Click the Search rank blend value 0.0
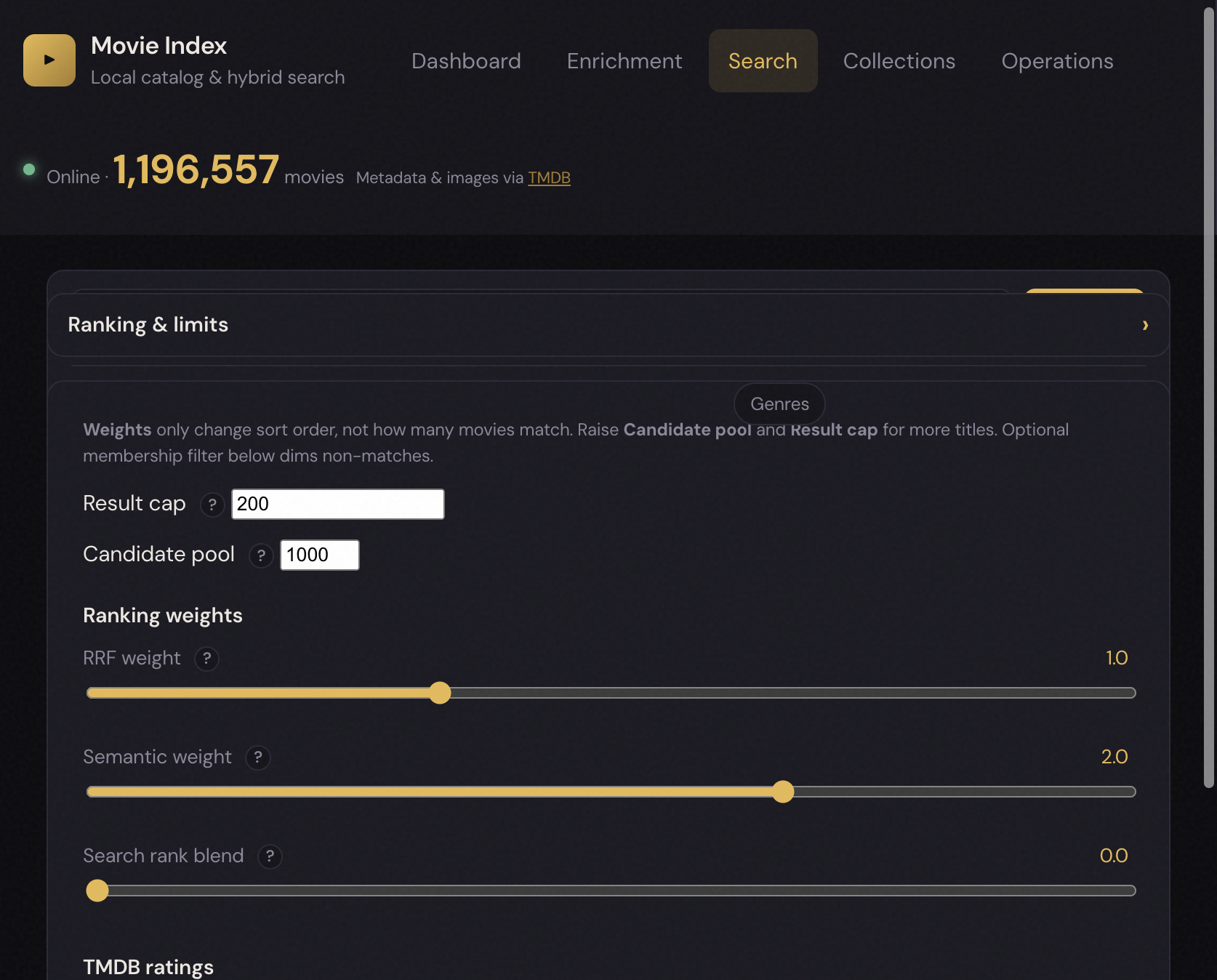This screenshot has height=980, width=1217. click(x=1114, y=856)
